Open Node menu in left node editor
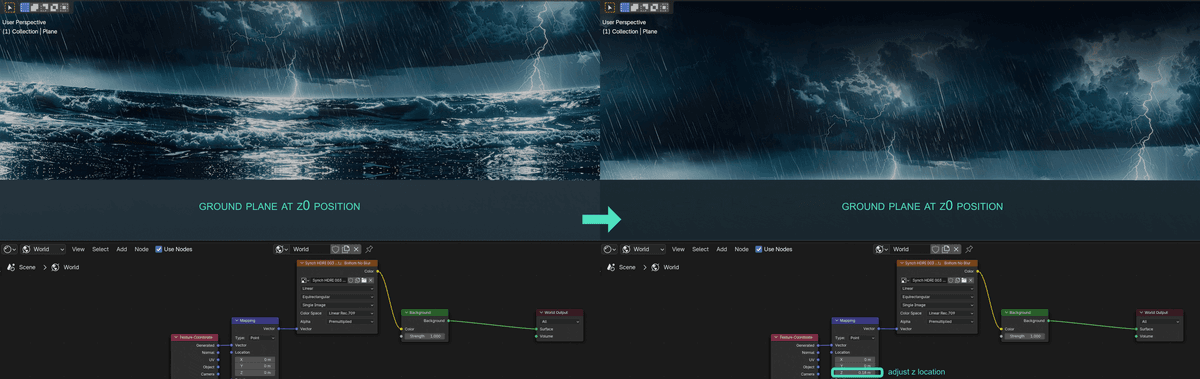The image size is (1200, 379). [141, 249]
